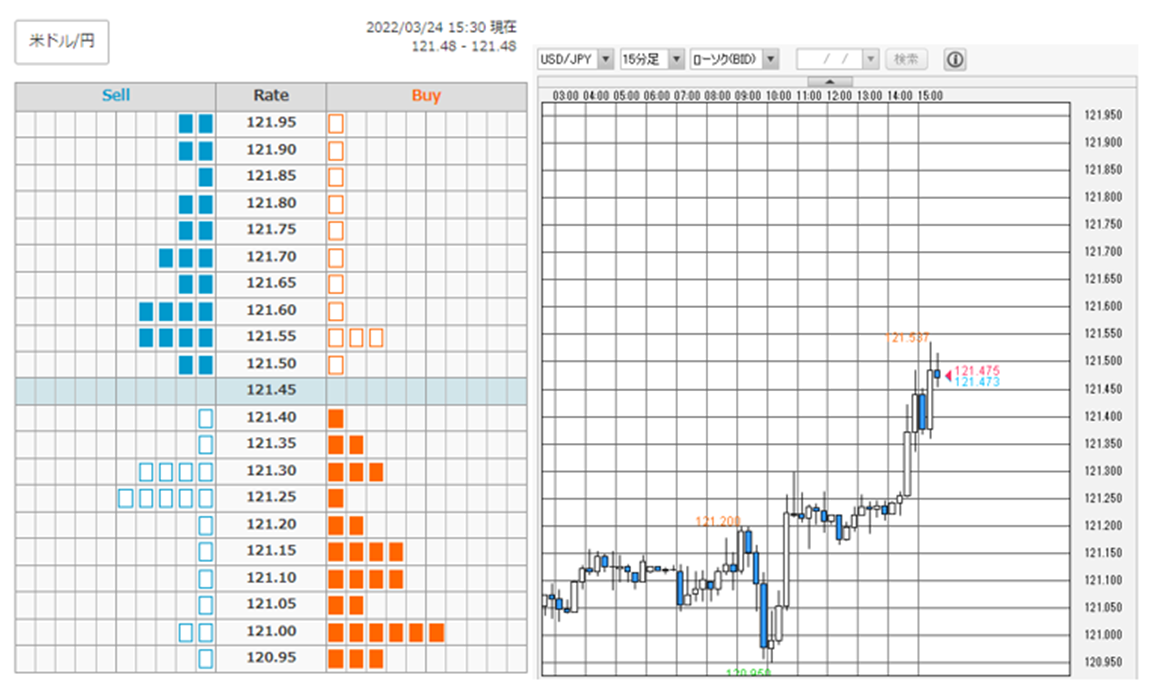Click the Buy column header
Image resolution: width=1154 pixels, height=692 pixels.
click(426, 96)
